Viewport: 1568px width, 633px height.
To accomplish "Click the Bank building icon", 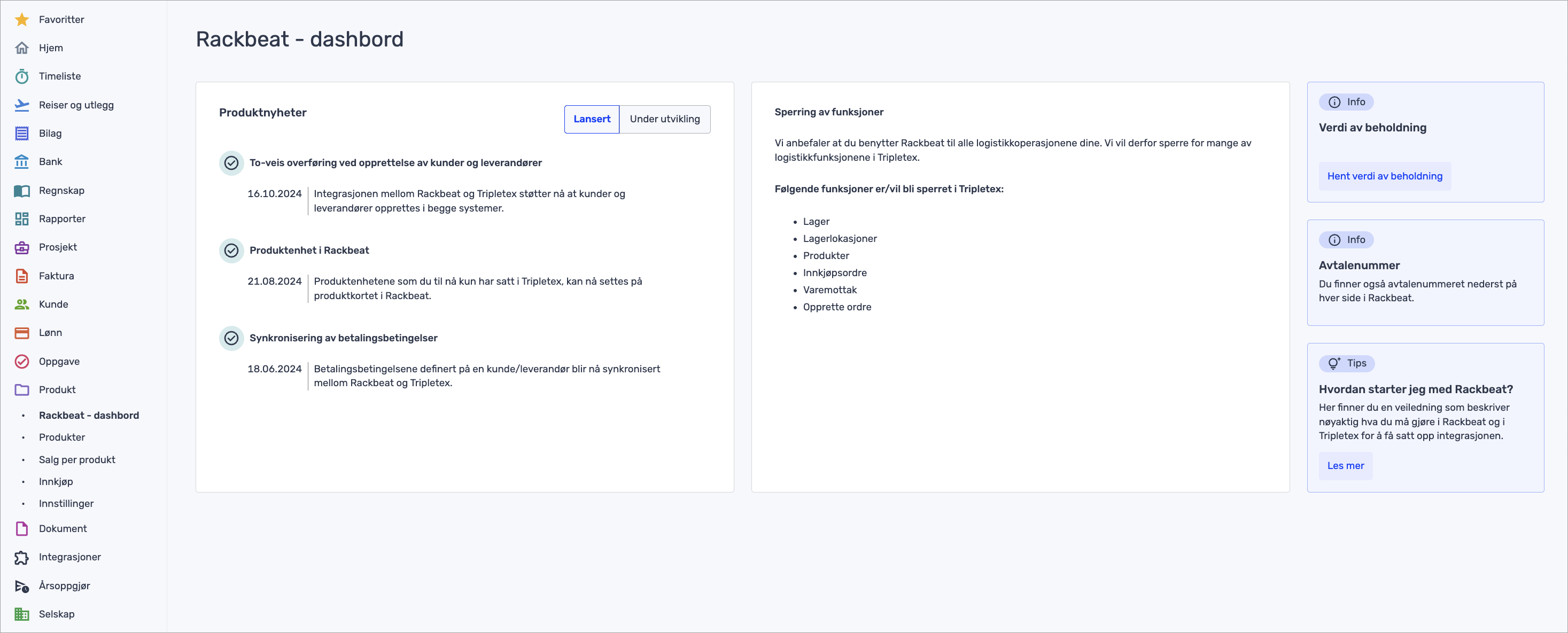I will [x=22, y=162].
